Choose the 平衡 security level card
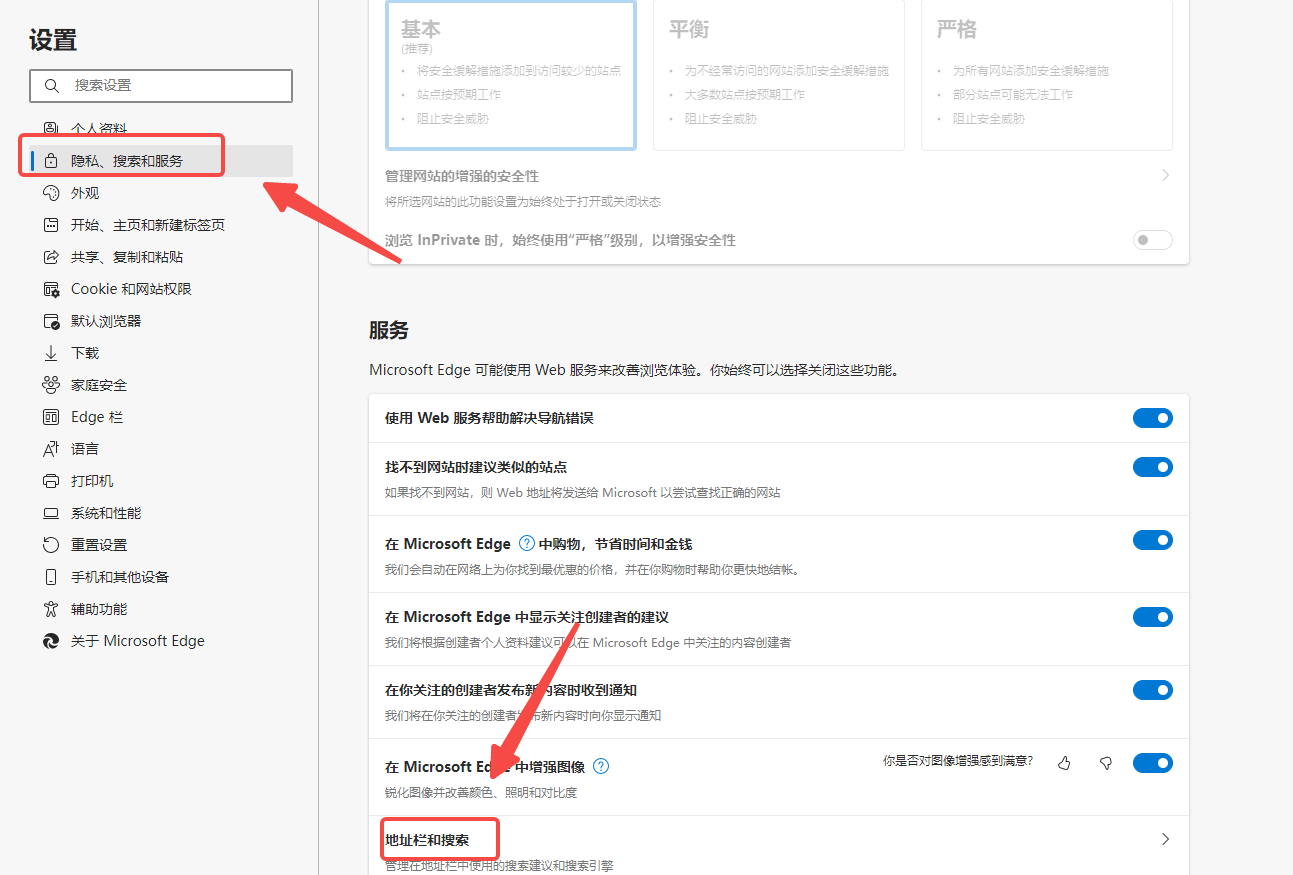1293x875 pixels. click(x=779, y=75)
